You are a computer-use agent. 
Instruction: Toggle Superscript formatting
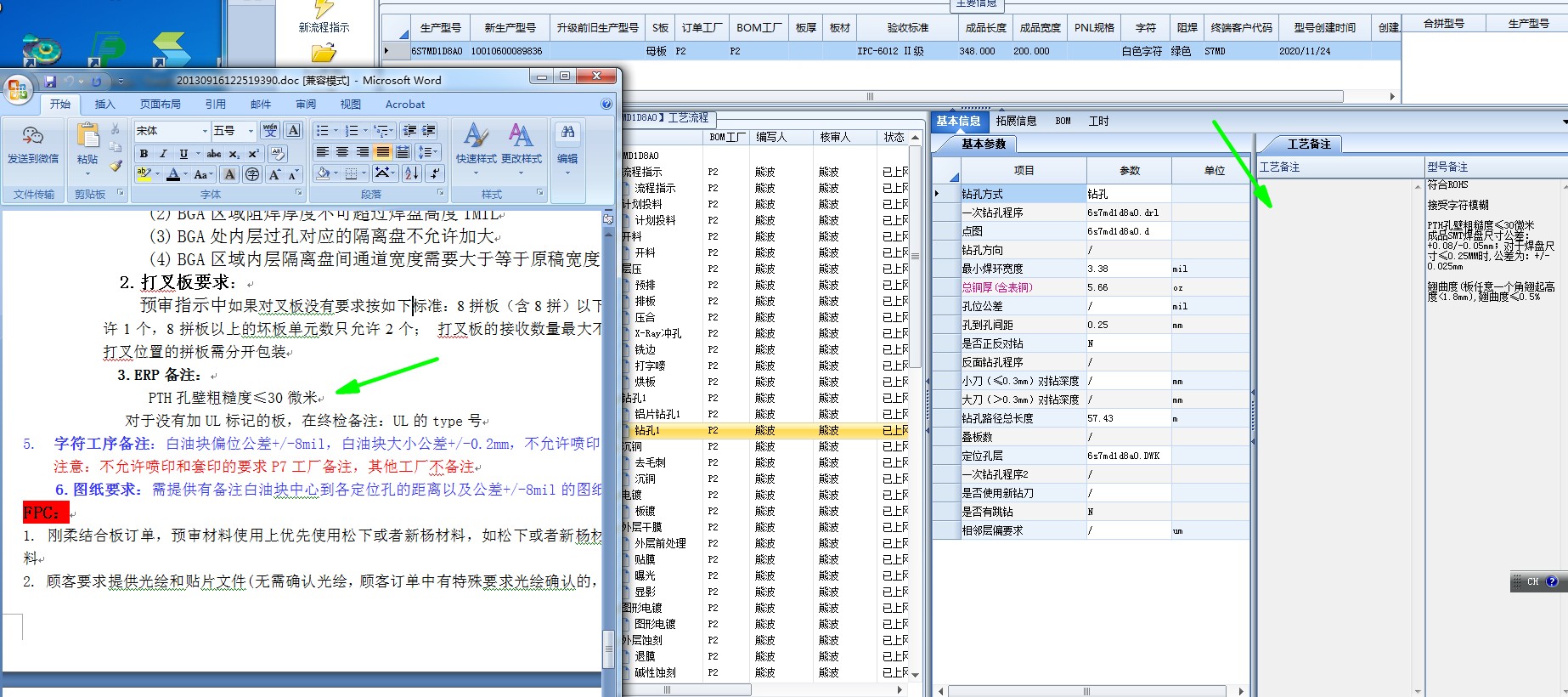253,154
